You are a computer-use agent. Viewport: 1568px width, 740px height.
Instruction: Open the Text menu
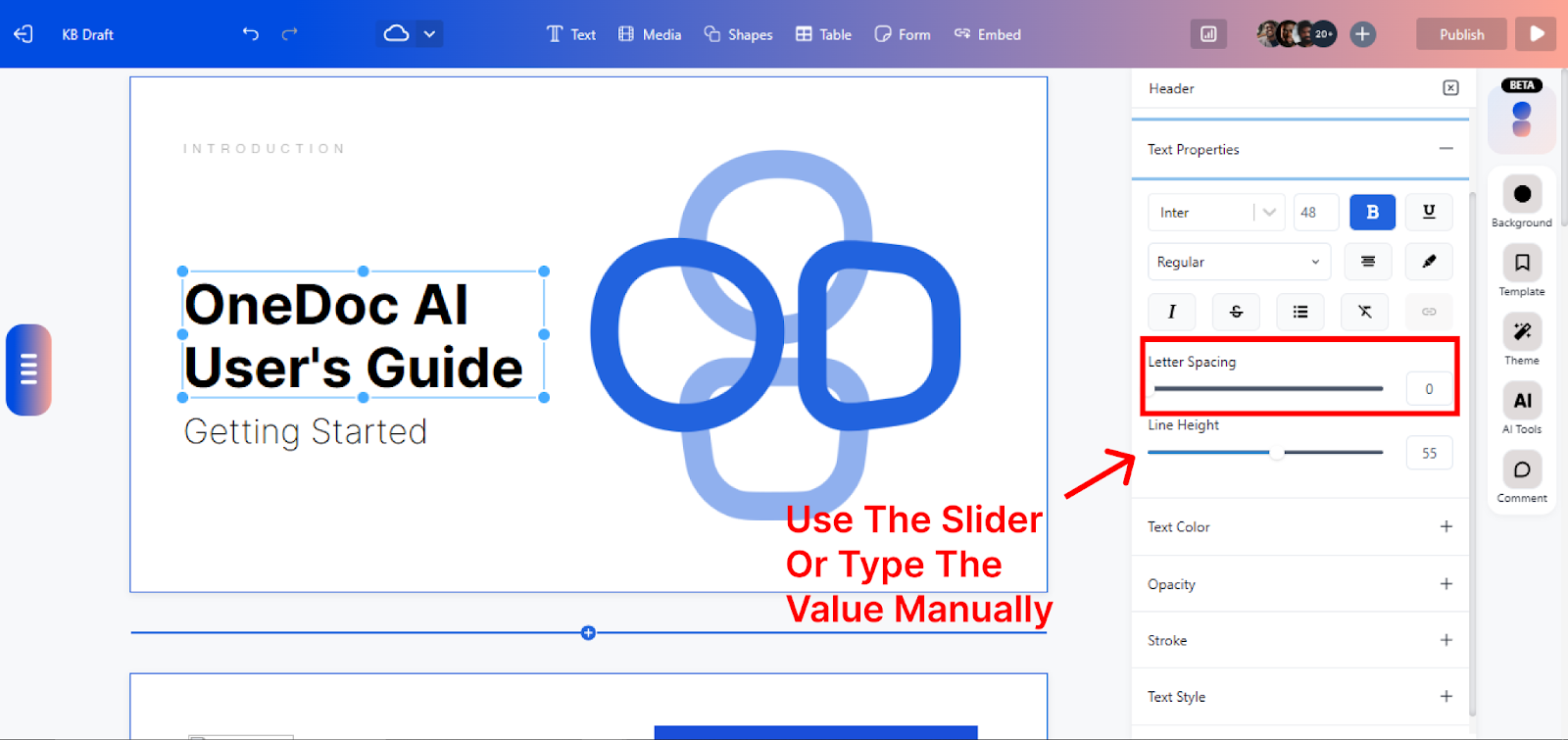point(571,34)
